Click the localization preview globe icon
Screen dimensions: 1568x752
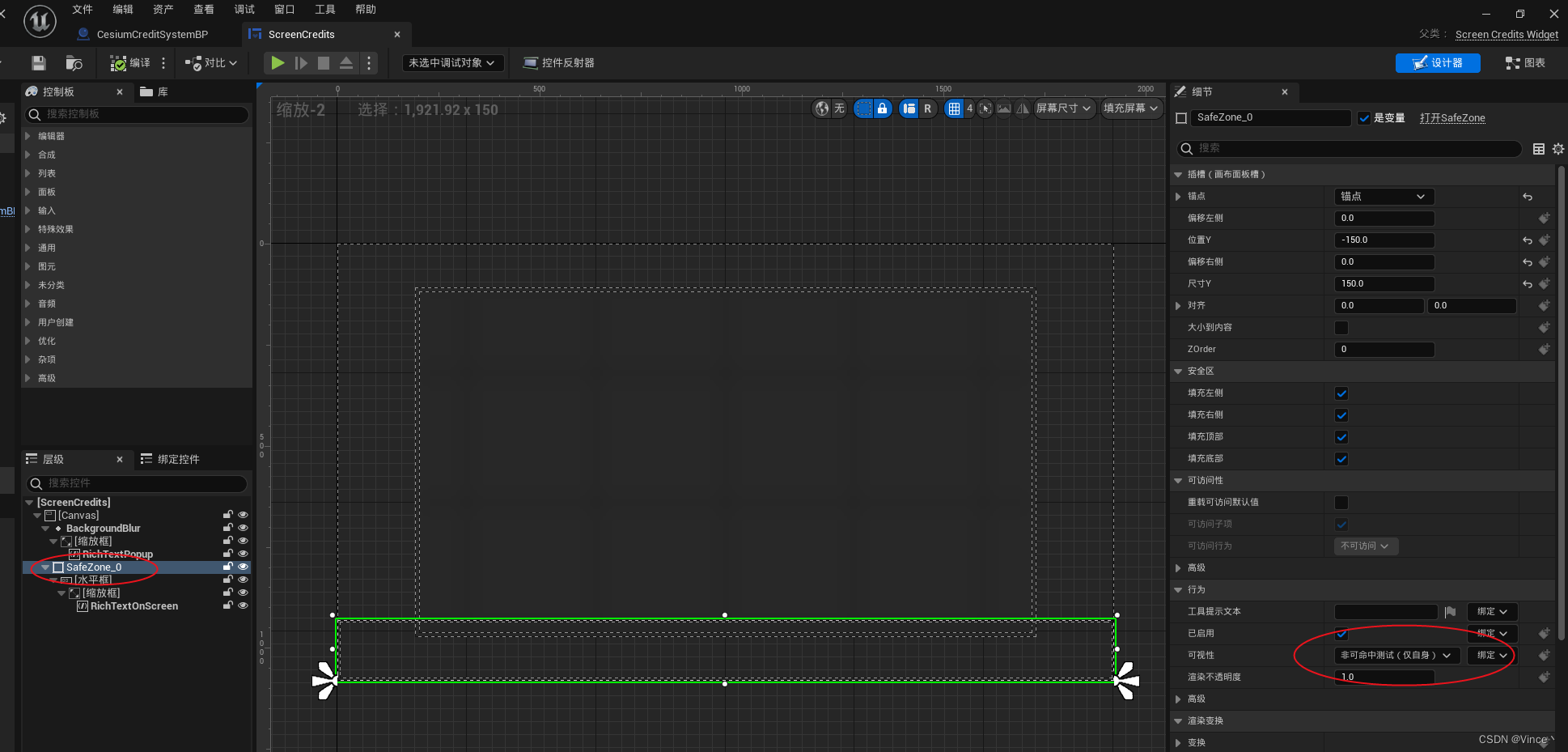[822, 108]
